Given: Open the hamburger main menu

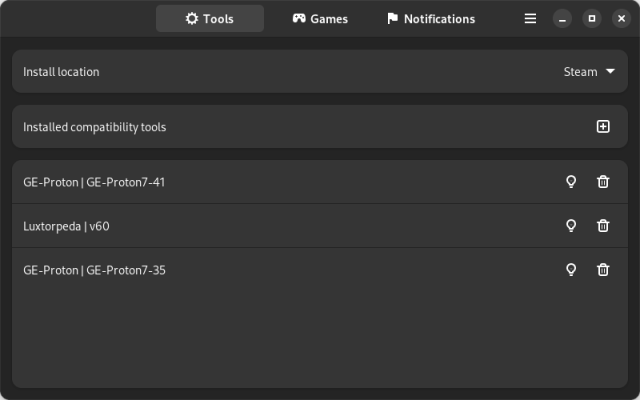Looking at the screenshot, I should pyautogui.click(x=531, y=18).
